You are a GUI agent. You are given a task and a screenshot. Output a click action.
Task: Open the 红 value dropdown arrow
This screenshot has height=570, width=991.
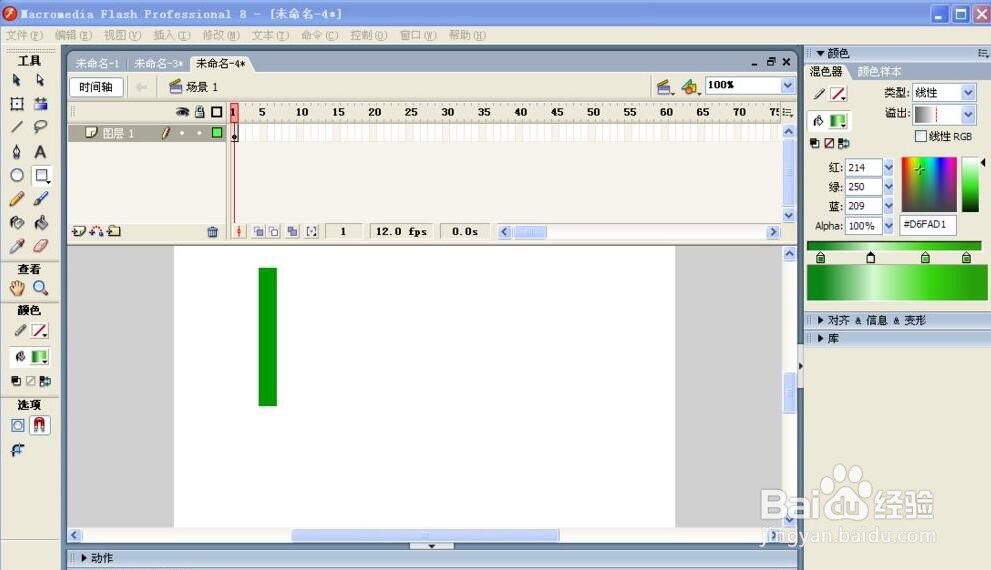[x=888, y=167]
